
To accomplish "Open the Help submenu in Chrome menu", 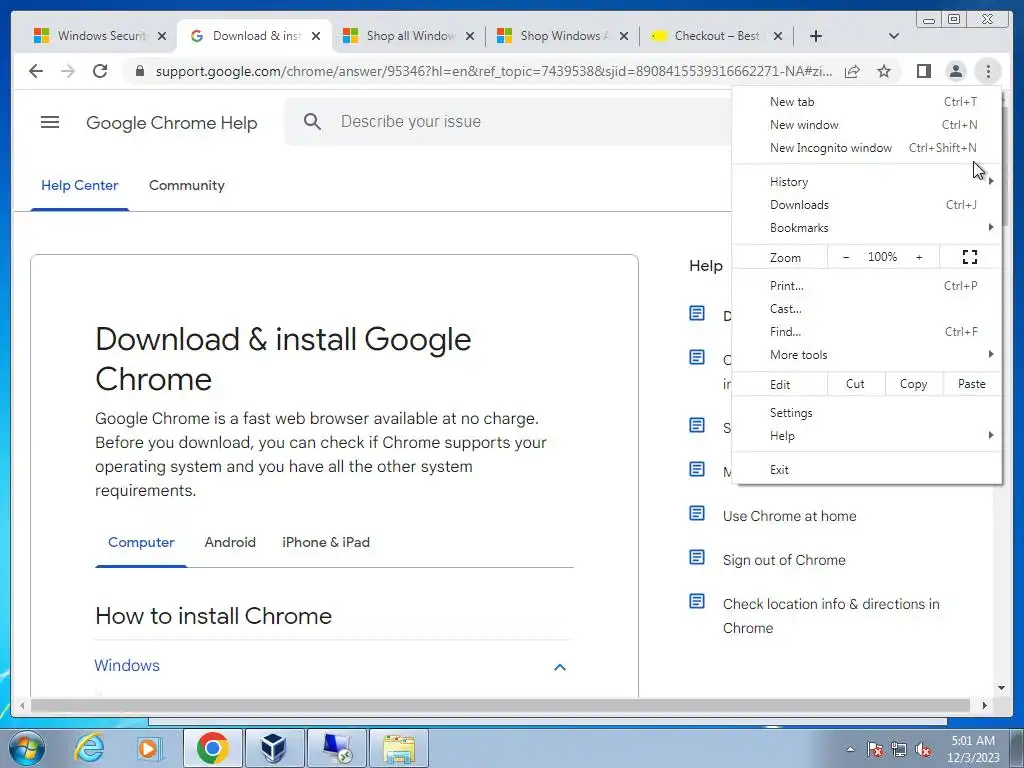I will [x=867, y=436].
